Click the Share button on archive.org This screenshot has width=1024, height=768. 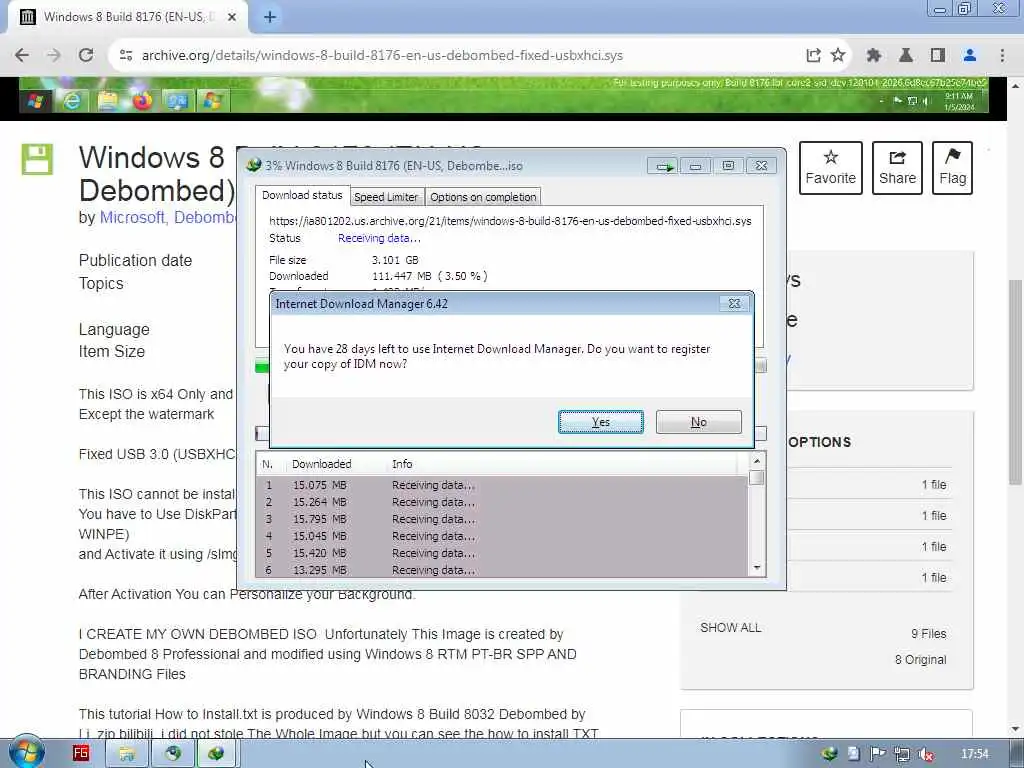(897, 168)
